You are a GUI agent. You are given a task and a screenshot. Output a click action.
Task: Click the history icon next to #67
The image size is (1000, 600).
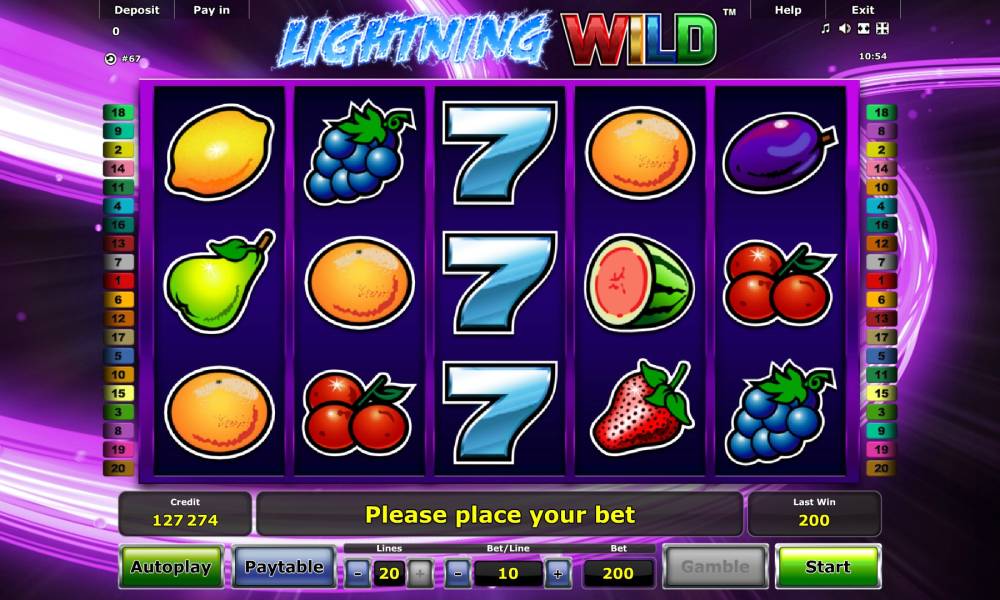[110, 59]
